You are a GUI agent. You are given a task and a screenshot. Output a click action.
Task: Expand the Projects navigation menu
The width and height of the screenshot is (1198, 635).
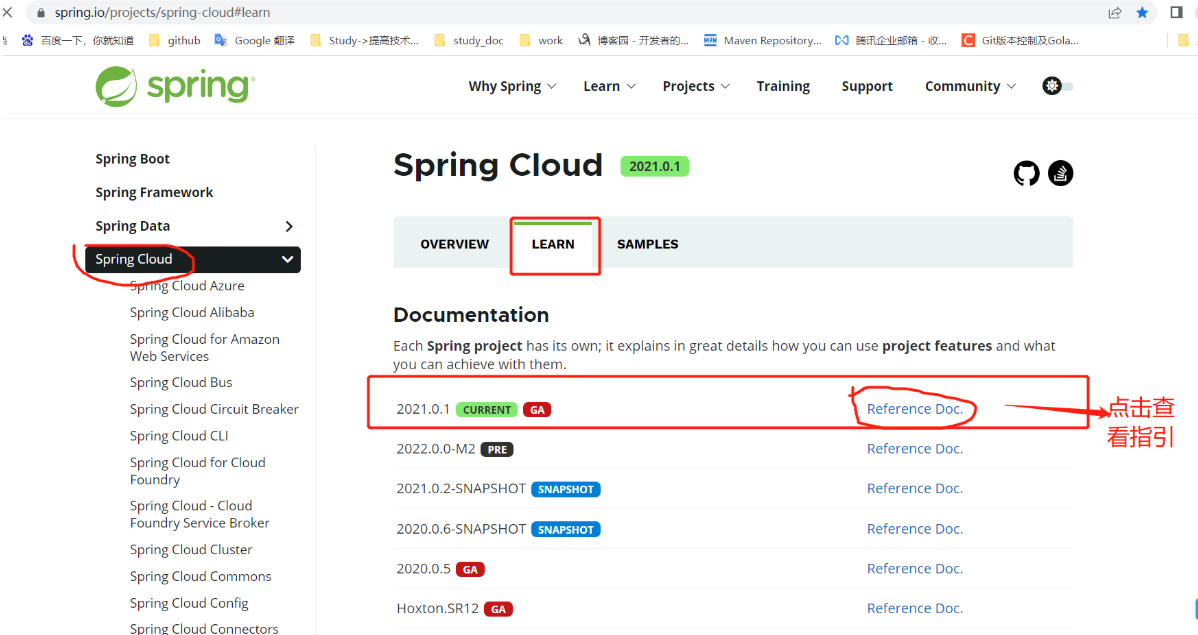point(696,86)
